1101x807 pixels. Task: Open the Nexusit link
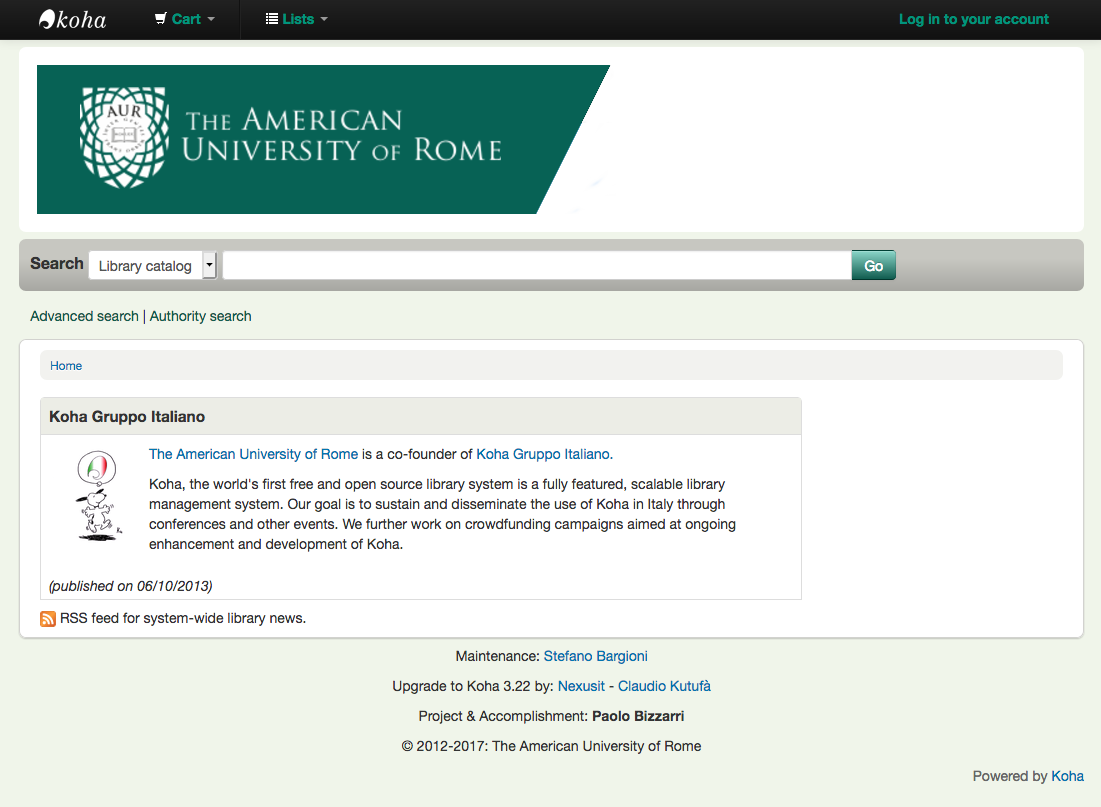[581, 686]
